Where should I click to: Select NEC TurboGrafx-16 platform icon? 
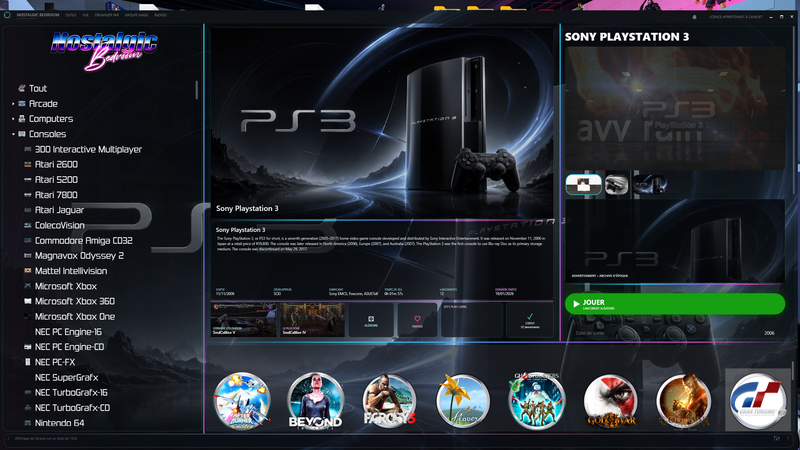[28, 392]
